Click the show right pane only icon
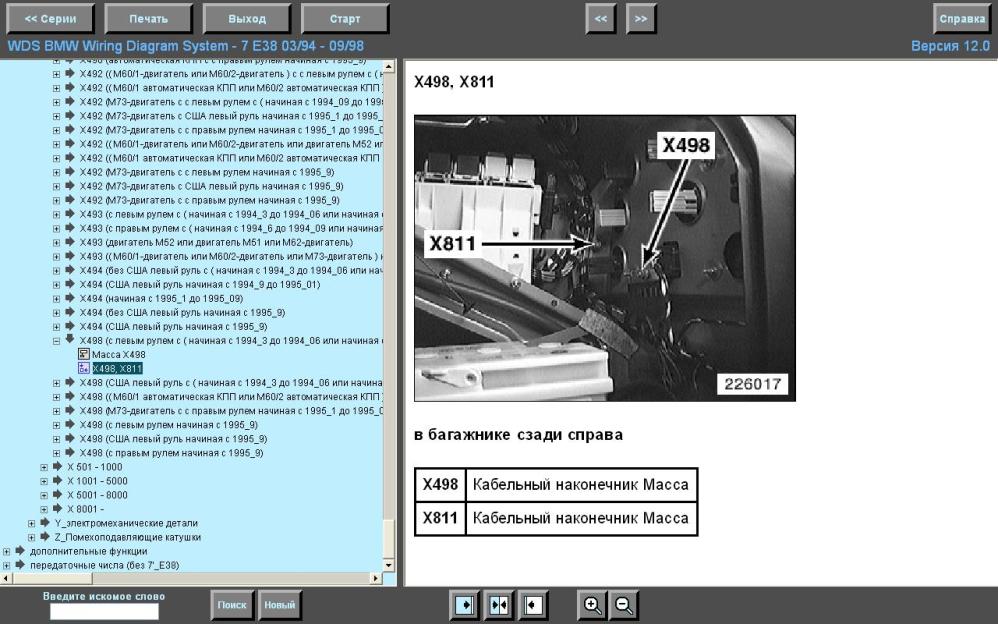 [465, 605]
